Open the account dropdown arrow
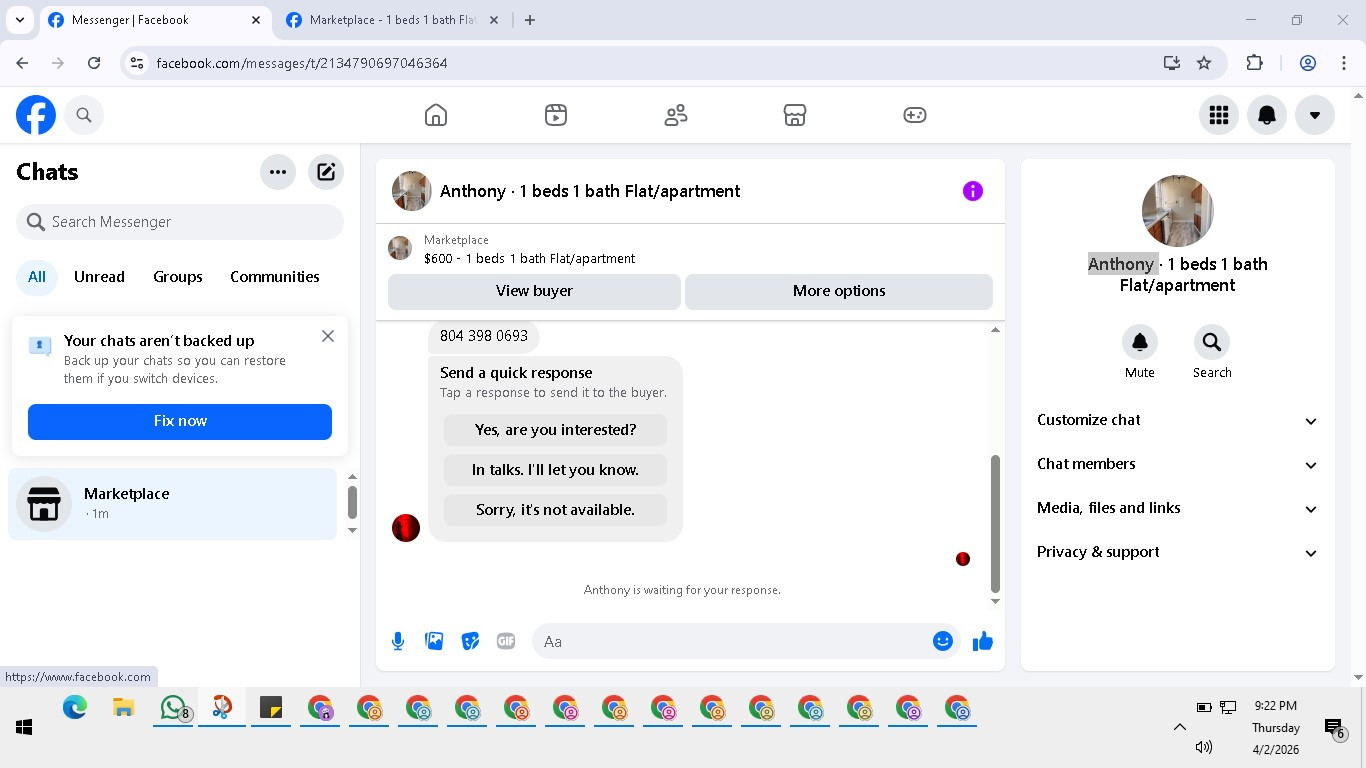 pyautogui.click(x=1314, y=115)
